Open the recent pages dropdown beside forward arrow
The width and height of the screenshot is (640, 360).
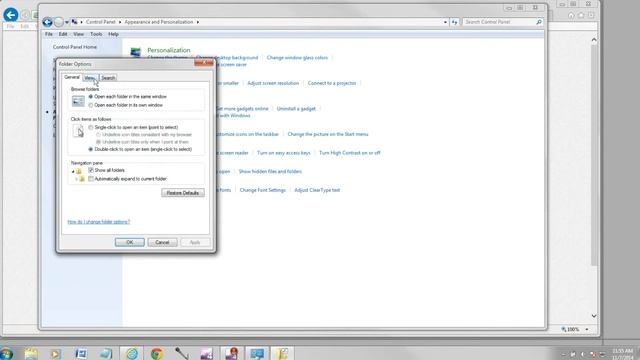click(x=67, y=22)
